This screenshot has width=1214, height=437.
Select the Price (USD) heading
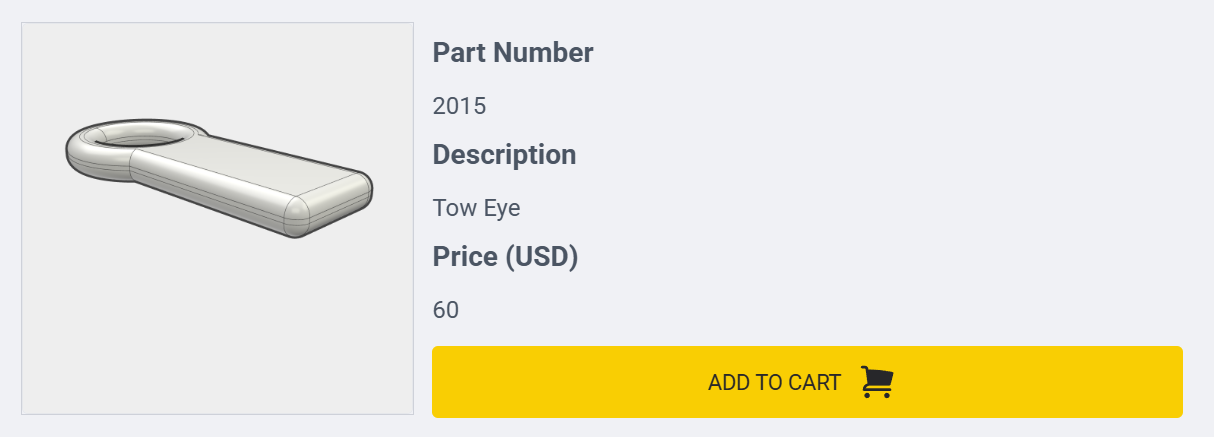pos(505,257)
